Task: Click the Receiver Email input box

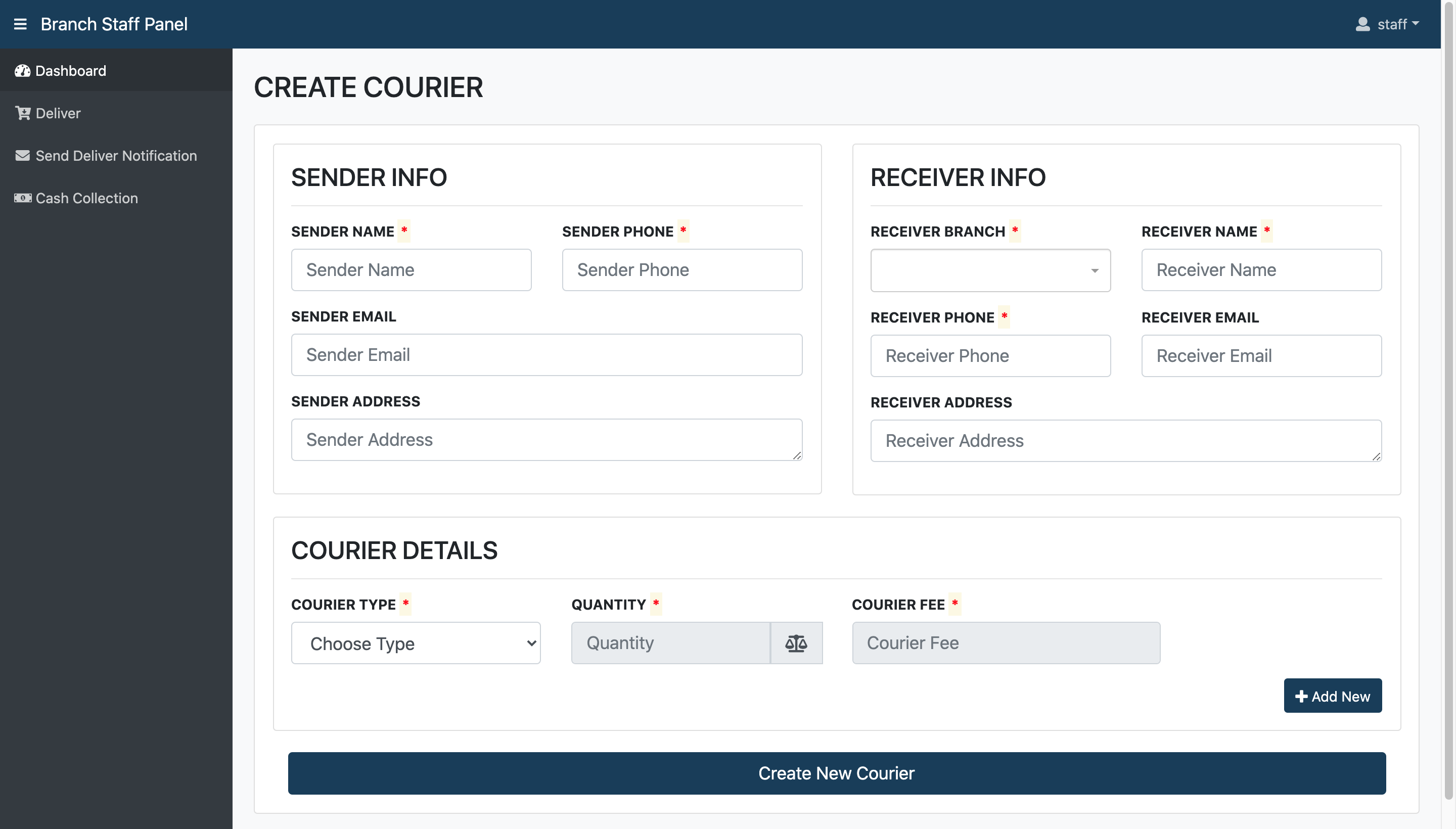Action: 1261,355
